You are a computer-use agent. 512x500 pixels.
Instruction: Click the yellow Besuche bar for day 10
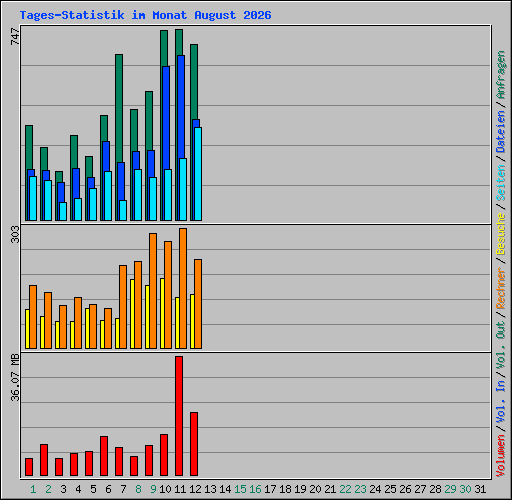tap(162, 313)
